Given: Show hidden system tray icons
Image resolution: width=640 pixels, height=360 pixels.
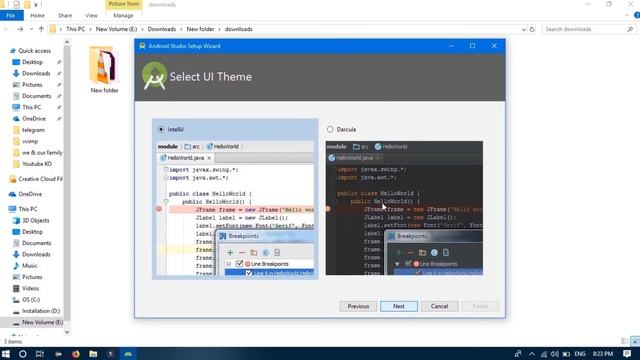Looking at the screenshot, I should click(x=532, y=354).
